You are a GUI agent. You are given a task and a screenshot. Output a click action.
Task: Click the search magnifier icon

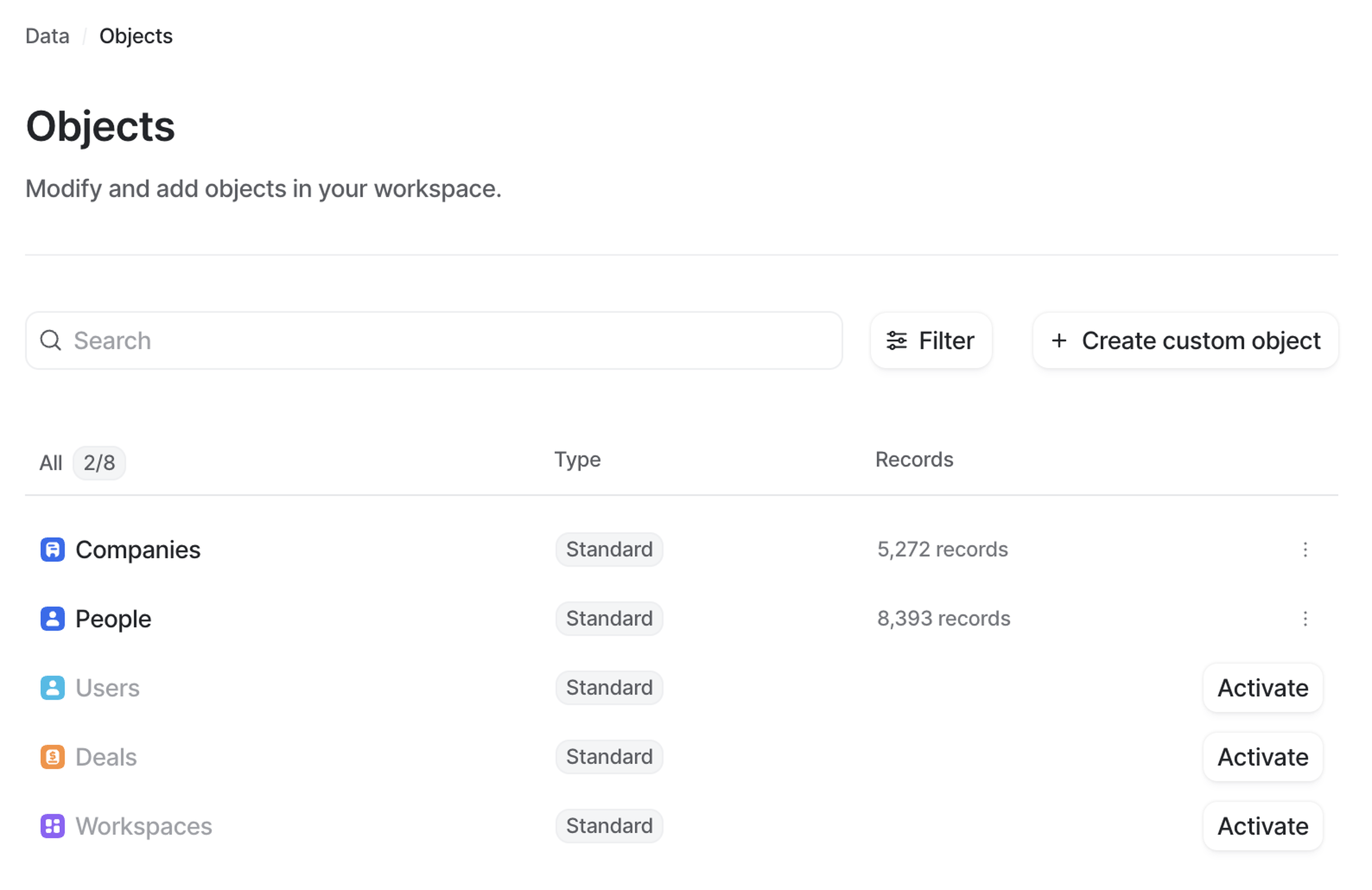coord(51,340)
